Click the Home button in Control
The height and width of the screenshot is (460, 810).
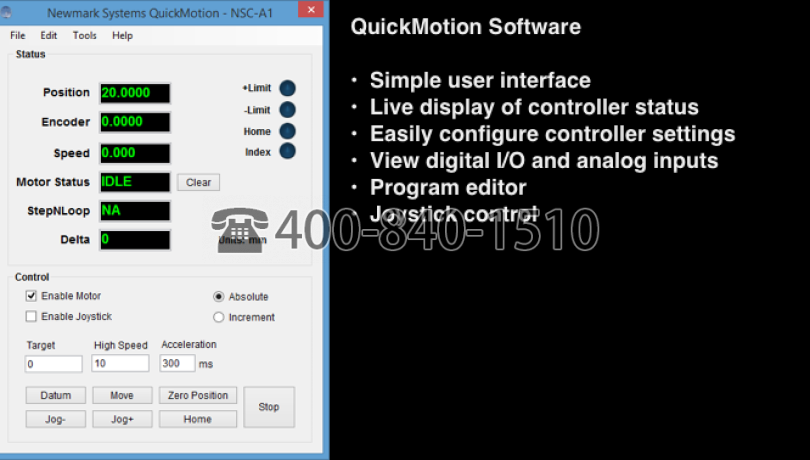click(198, 419)
